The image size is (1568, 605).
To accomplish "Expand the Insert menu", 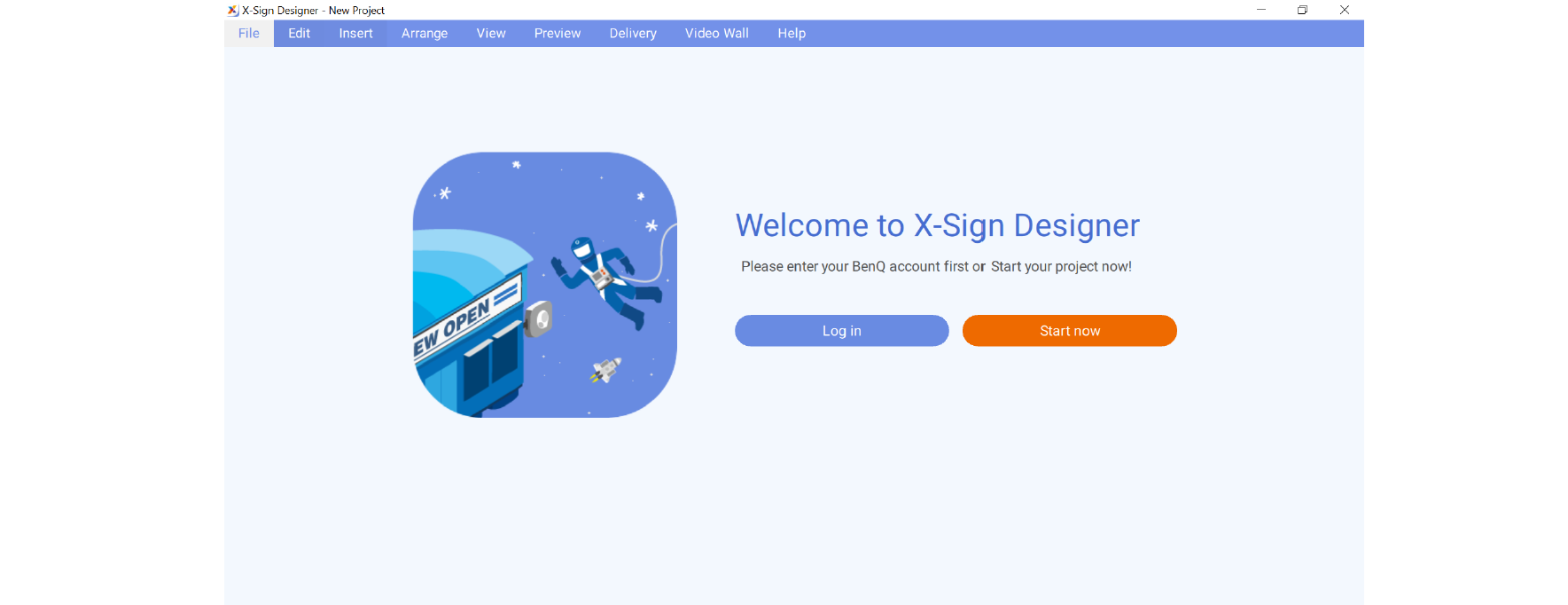I will pos(355,34).
